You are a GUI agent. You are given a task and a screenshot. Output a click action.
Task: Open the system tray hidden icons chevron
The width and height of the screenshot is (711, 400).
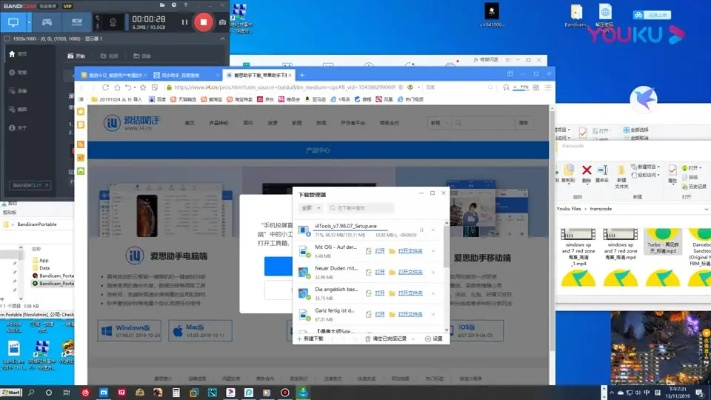click(x=612, y=393)
